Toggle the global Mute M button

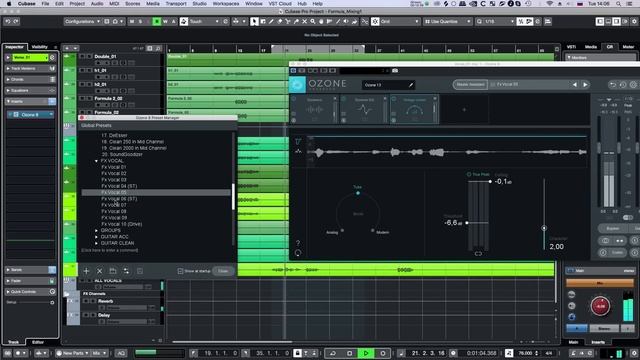coord(132,22)
